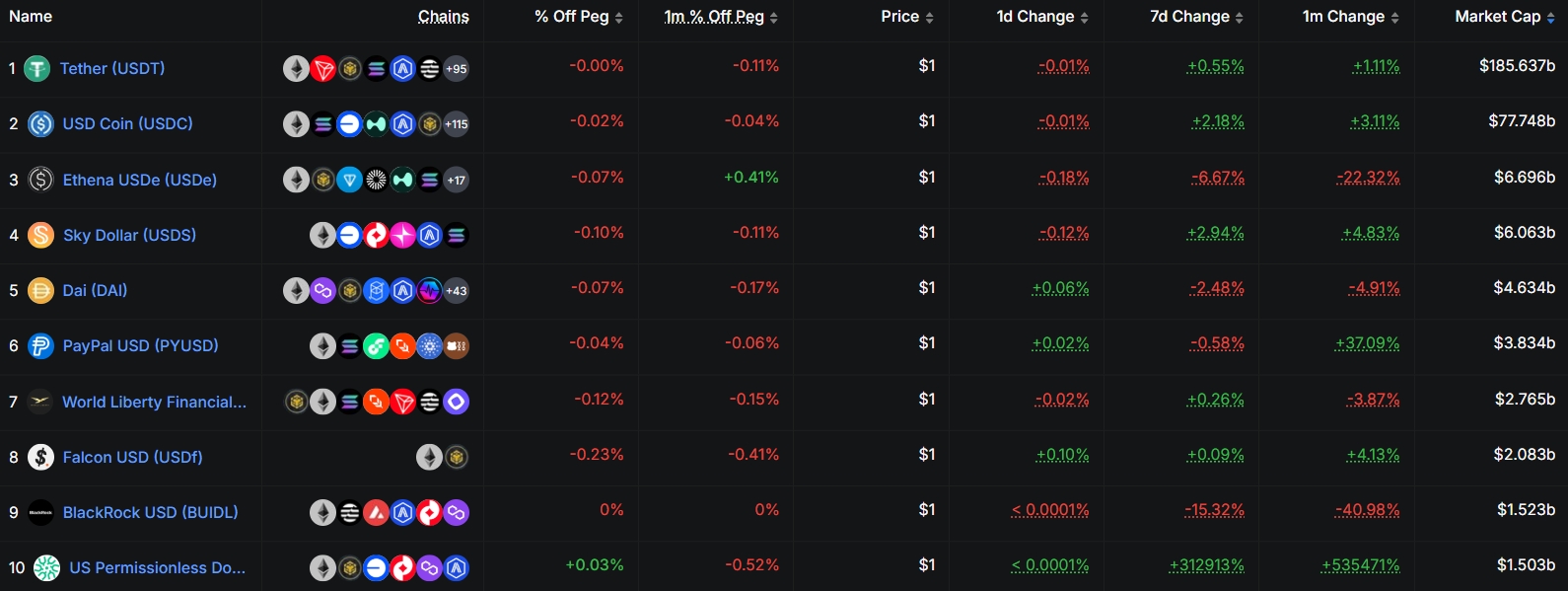The image size is (1568, 591).
Task: Click the PayPal USD logo icon
Action: pyautogui.click(x=40, y=346)
